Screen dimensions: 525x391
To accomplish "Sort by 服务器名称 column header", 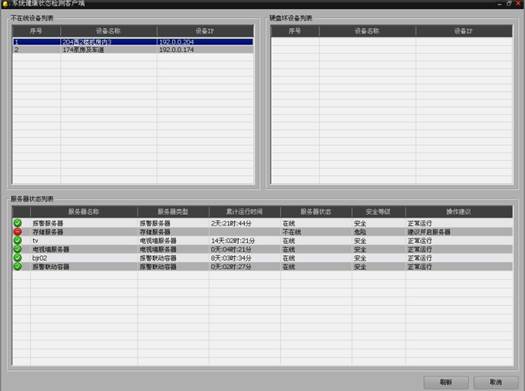I will (x=84, y=212).
